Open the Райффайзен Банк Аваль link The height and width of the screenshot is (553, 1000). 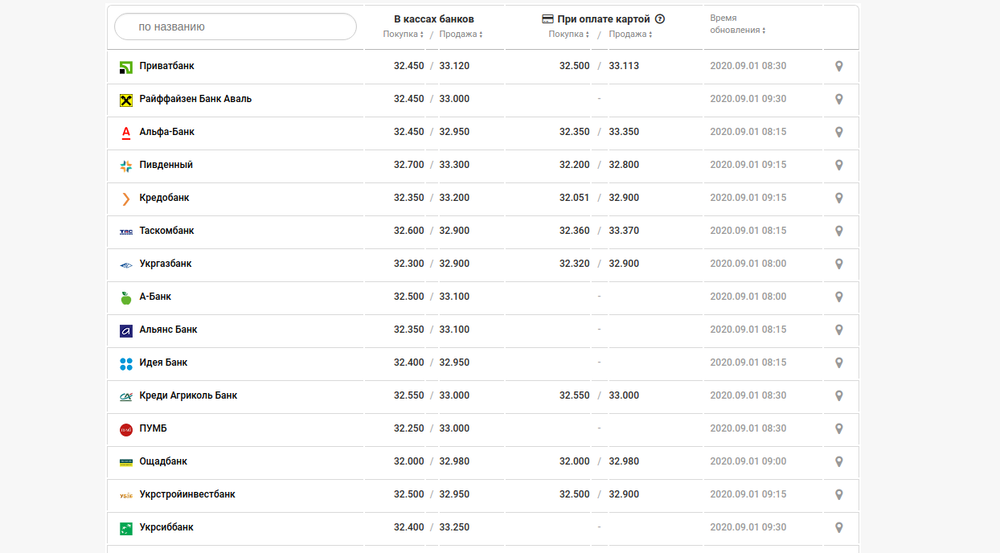(x=195, y=99)
